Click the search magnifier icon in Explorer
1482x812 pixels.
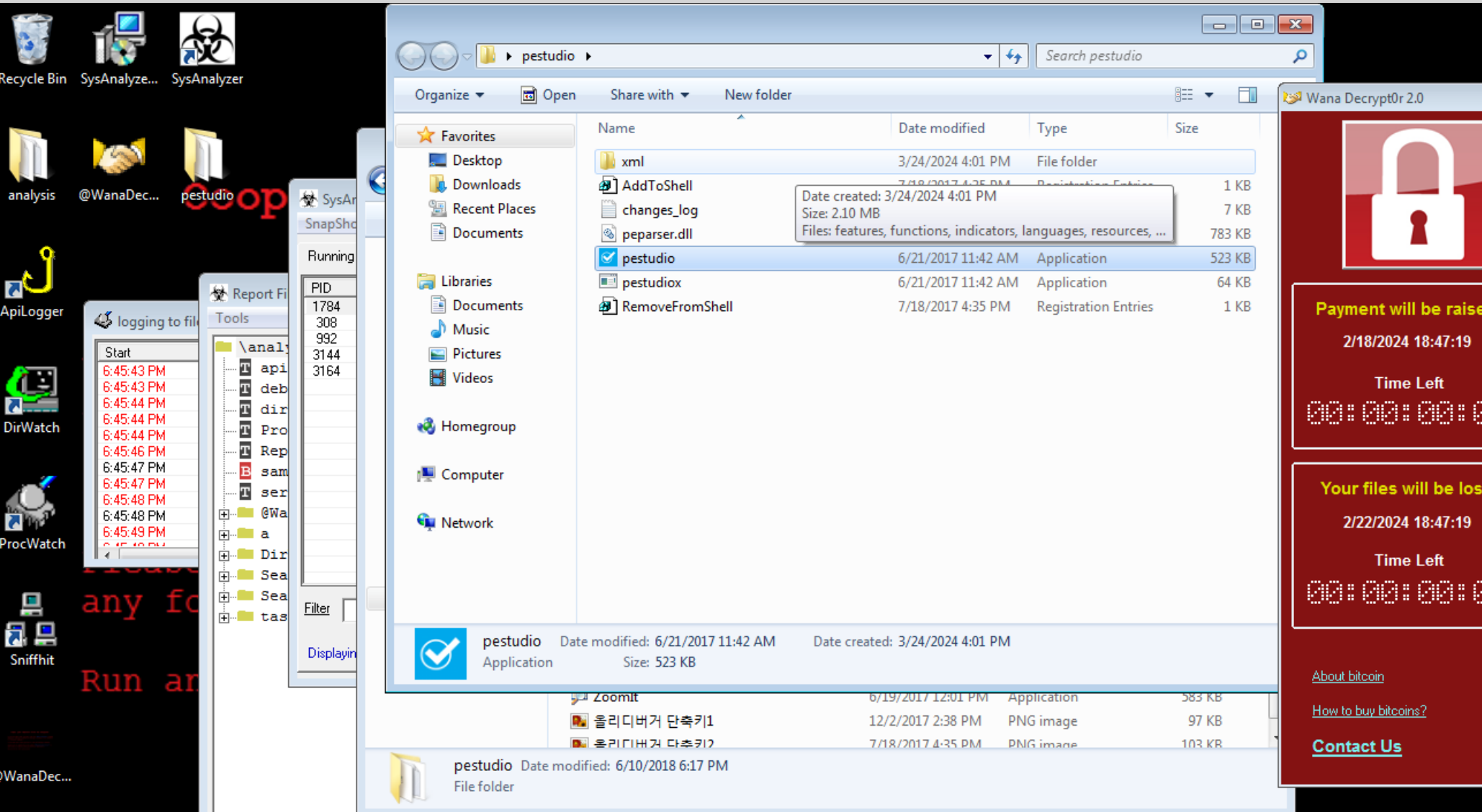[x=1300, y=56]
